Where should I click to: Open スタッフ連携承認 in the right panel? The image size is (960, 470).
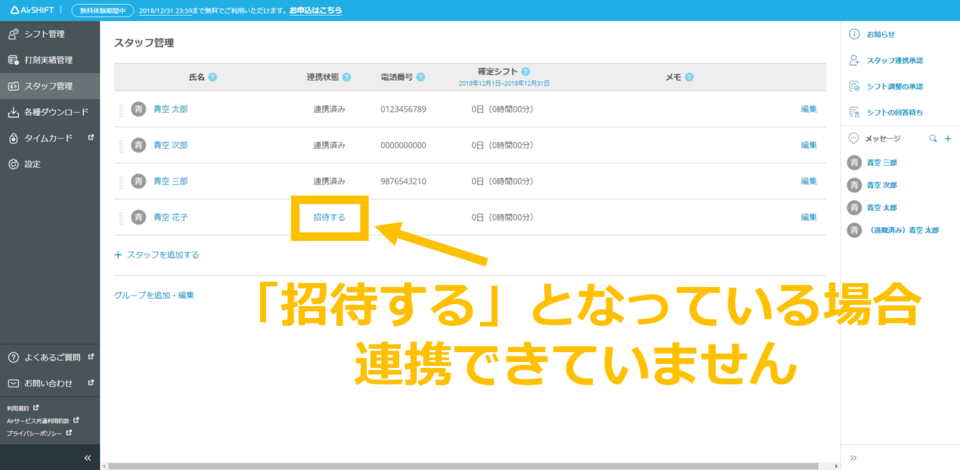click(886, 61)
